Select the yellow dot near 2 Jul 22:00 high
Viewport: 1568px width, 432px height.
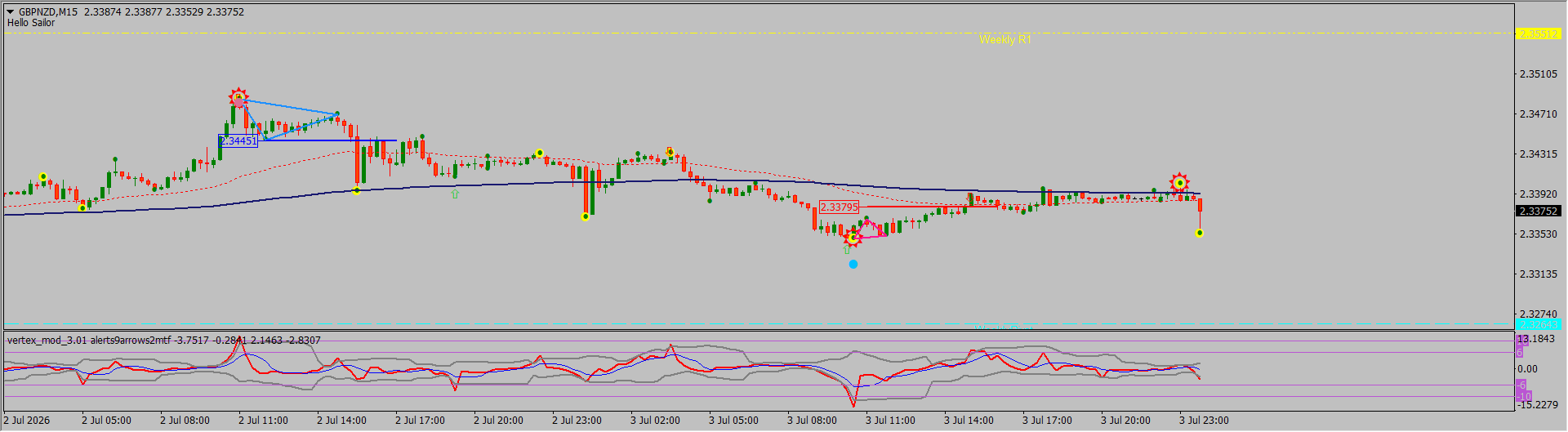pos(539,154)
